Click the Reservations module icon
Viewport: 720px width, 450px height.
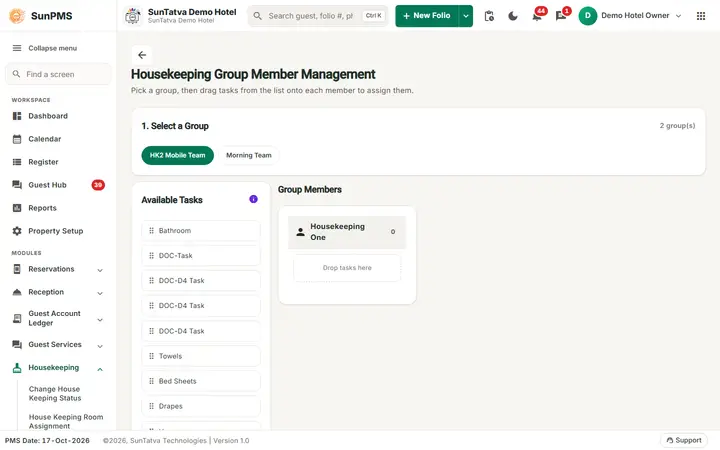[17, 269]
